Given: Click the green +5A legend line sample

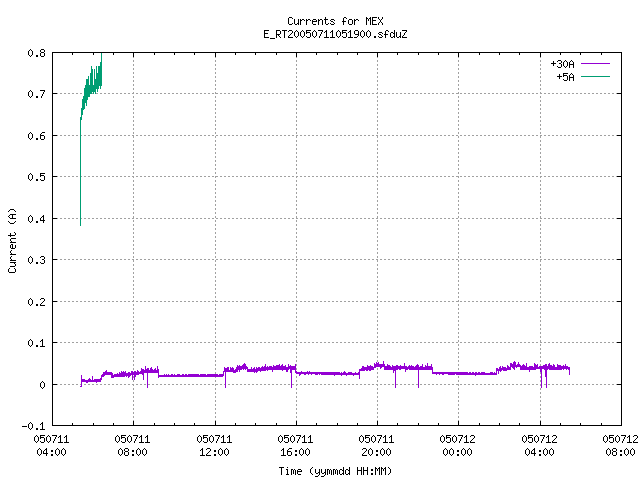Looking at the screenshot, I should (595, 76).
